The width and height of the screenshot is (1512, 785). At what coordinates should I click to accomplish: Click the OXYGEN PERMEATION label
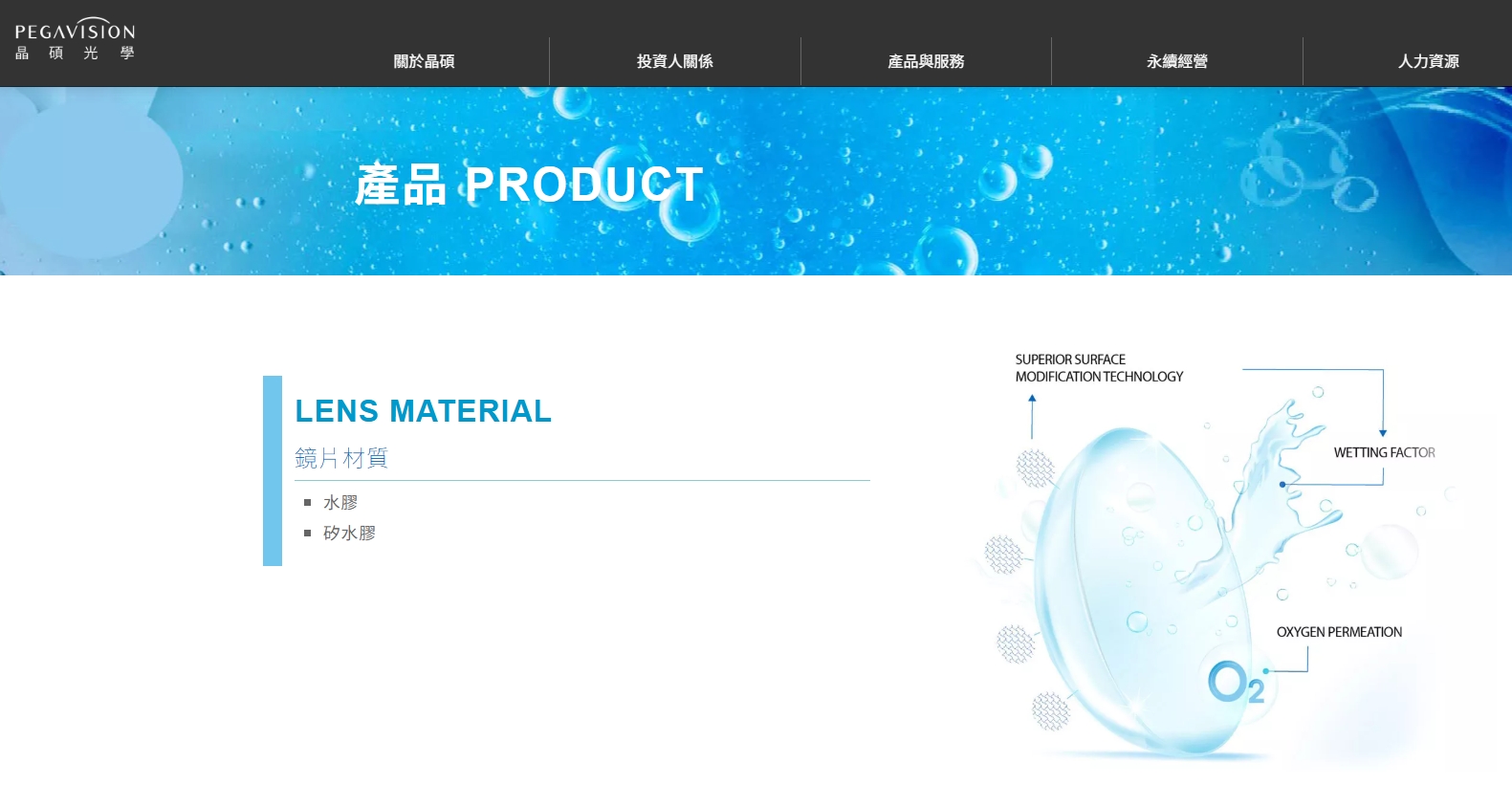click(1339, 632)
